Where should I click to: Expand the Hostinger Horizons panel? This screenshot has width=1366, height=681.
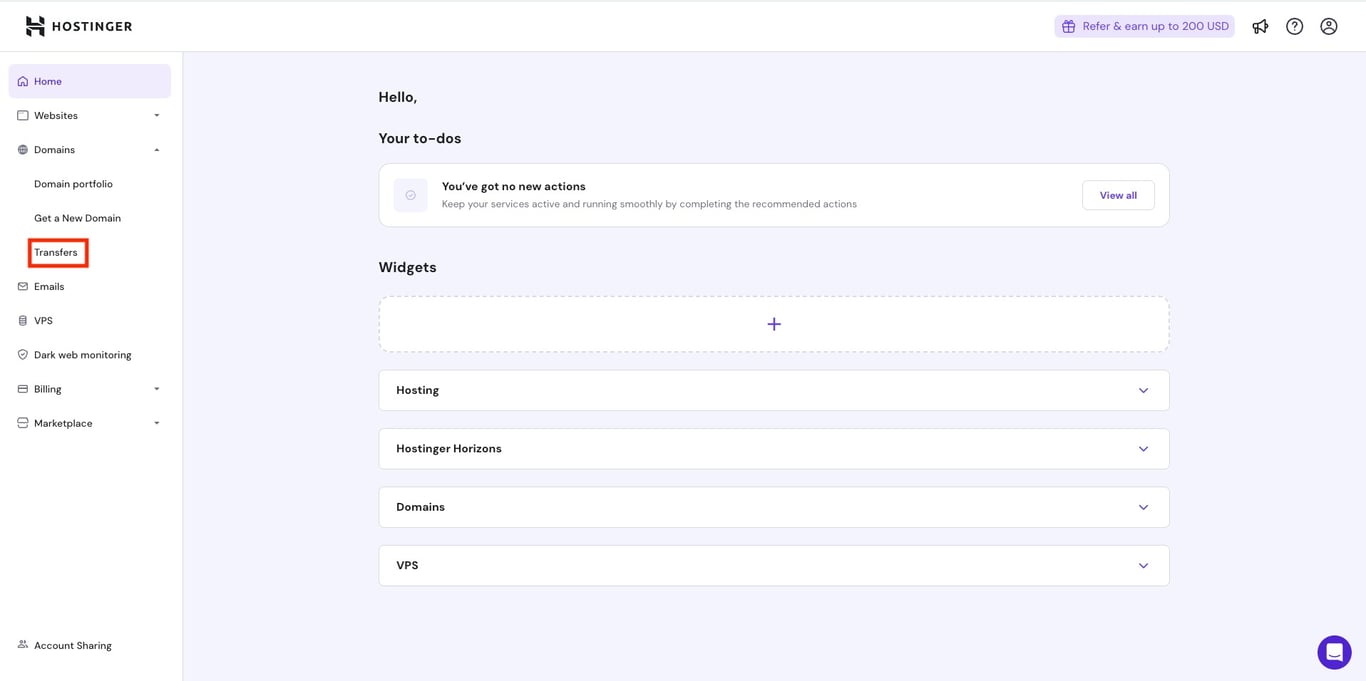[x=1142, y=448]
